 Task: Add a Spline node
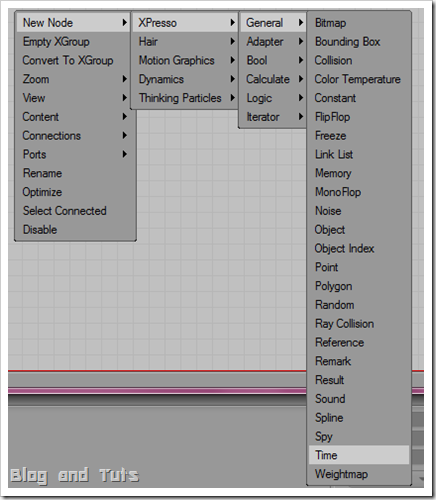[359, 418]
